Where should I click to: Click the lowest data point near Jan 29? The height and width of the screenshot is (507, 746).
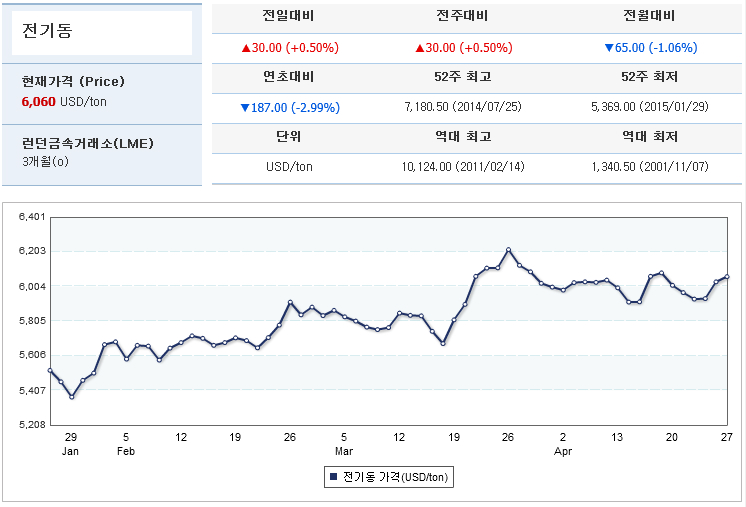pyautogui.click(x=71, y=397)
